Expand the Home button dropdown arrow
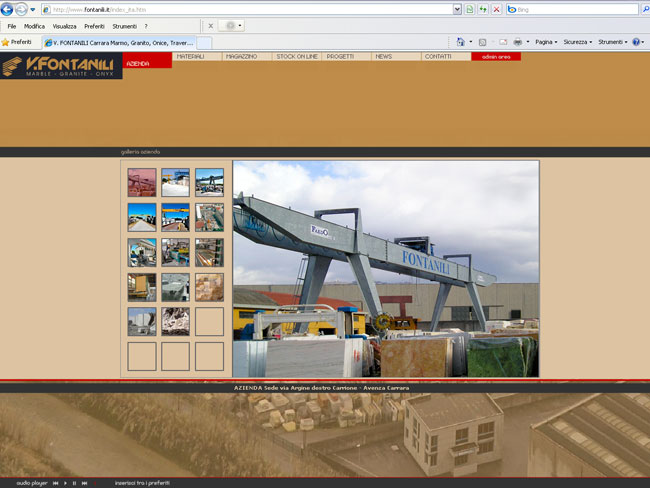650x488 pixels. tap(471, 42)
